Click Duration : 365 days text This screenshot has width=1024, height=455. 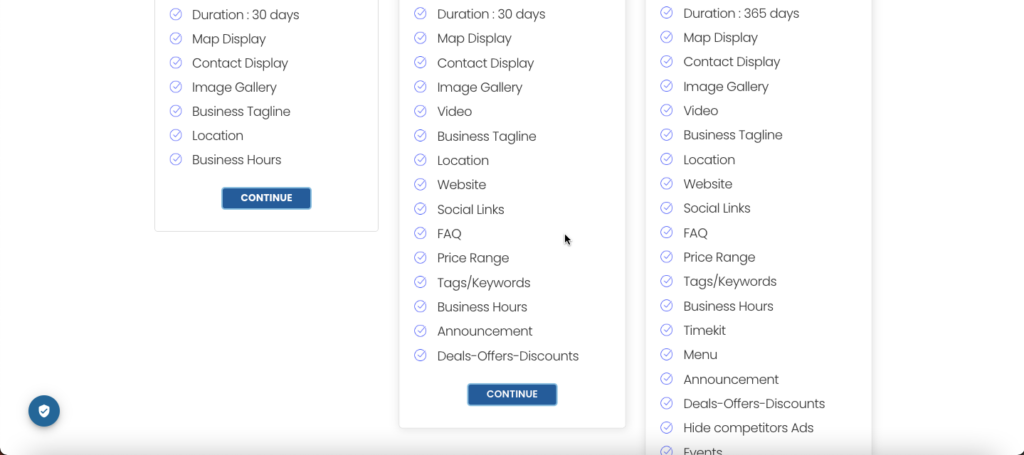coord(741,13)
